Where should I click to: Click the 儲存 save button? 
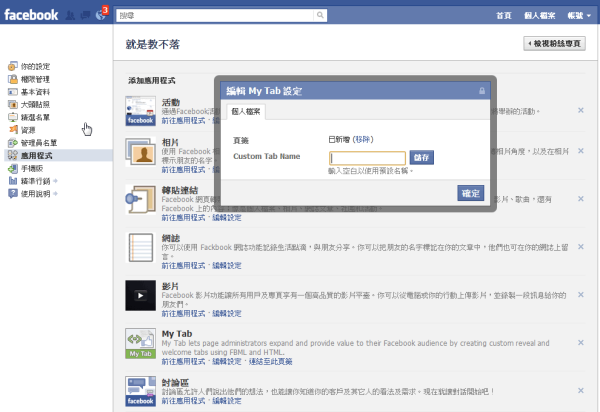(421, 158)
